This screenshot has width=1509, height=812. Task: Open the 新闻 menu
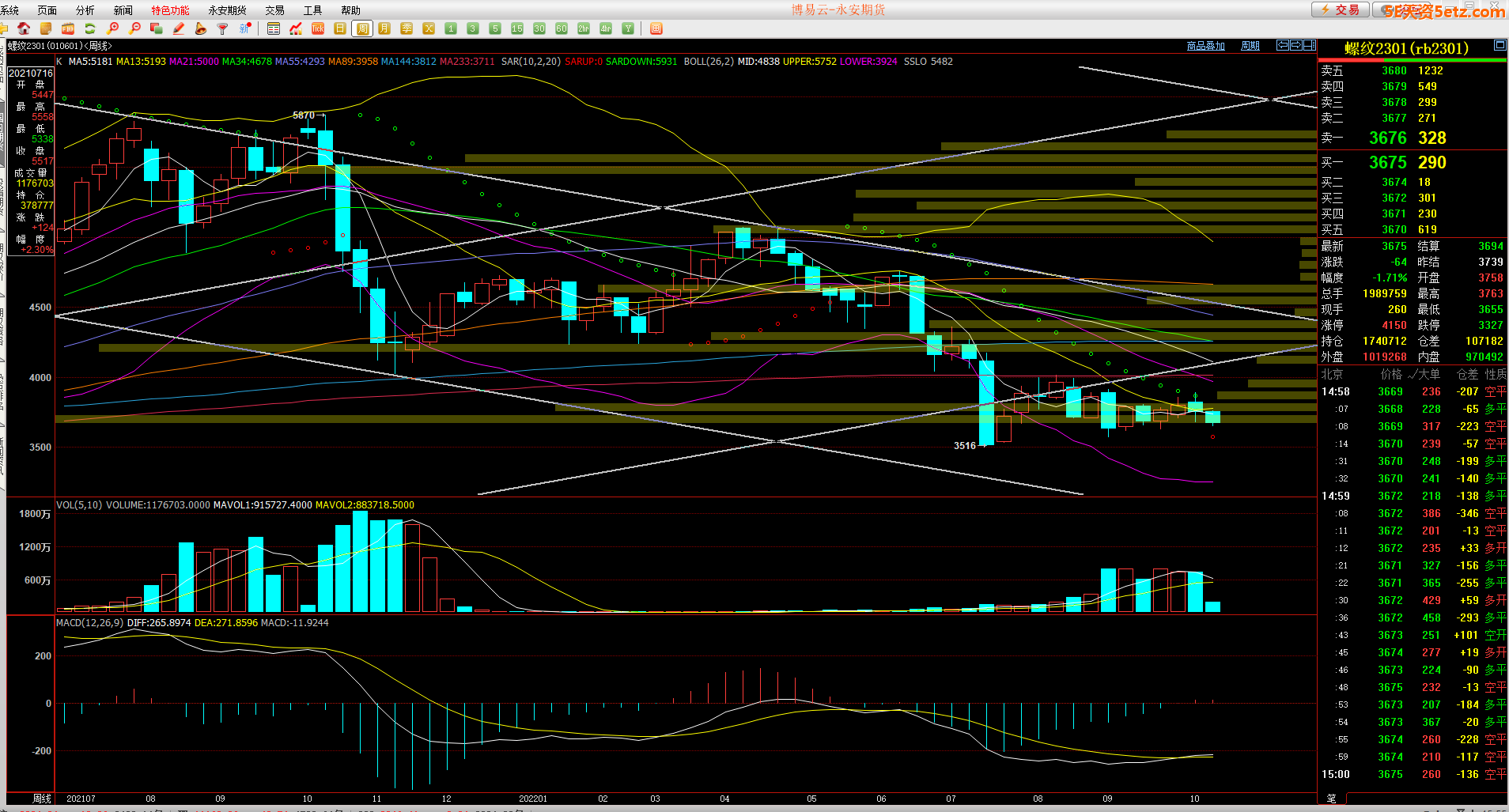[123, 10]
